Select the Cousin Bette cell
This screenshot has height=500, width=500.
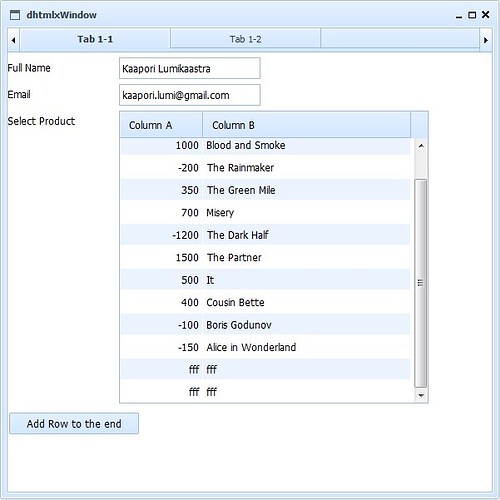tap(307, 302)
